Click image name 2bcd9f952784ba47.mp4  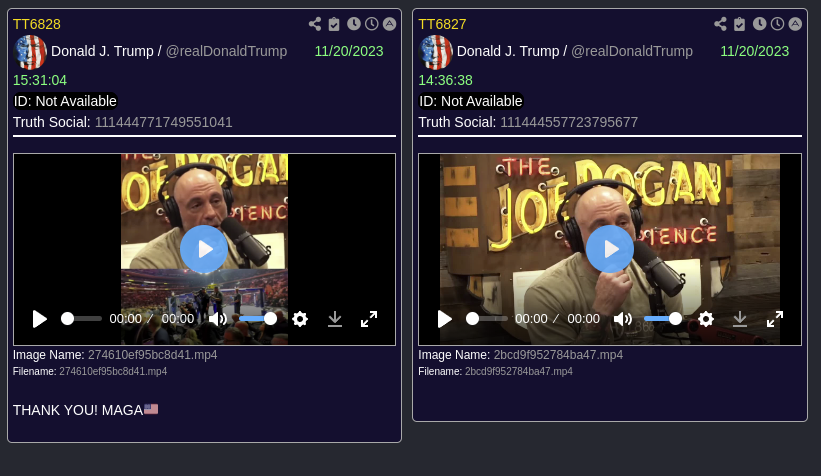558,355
